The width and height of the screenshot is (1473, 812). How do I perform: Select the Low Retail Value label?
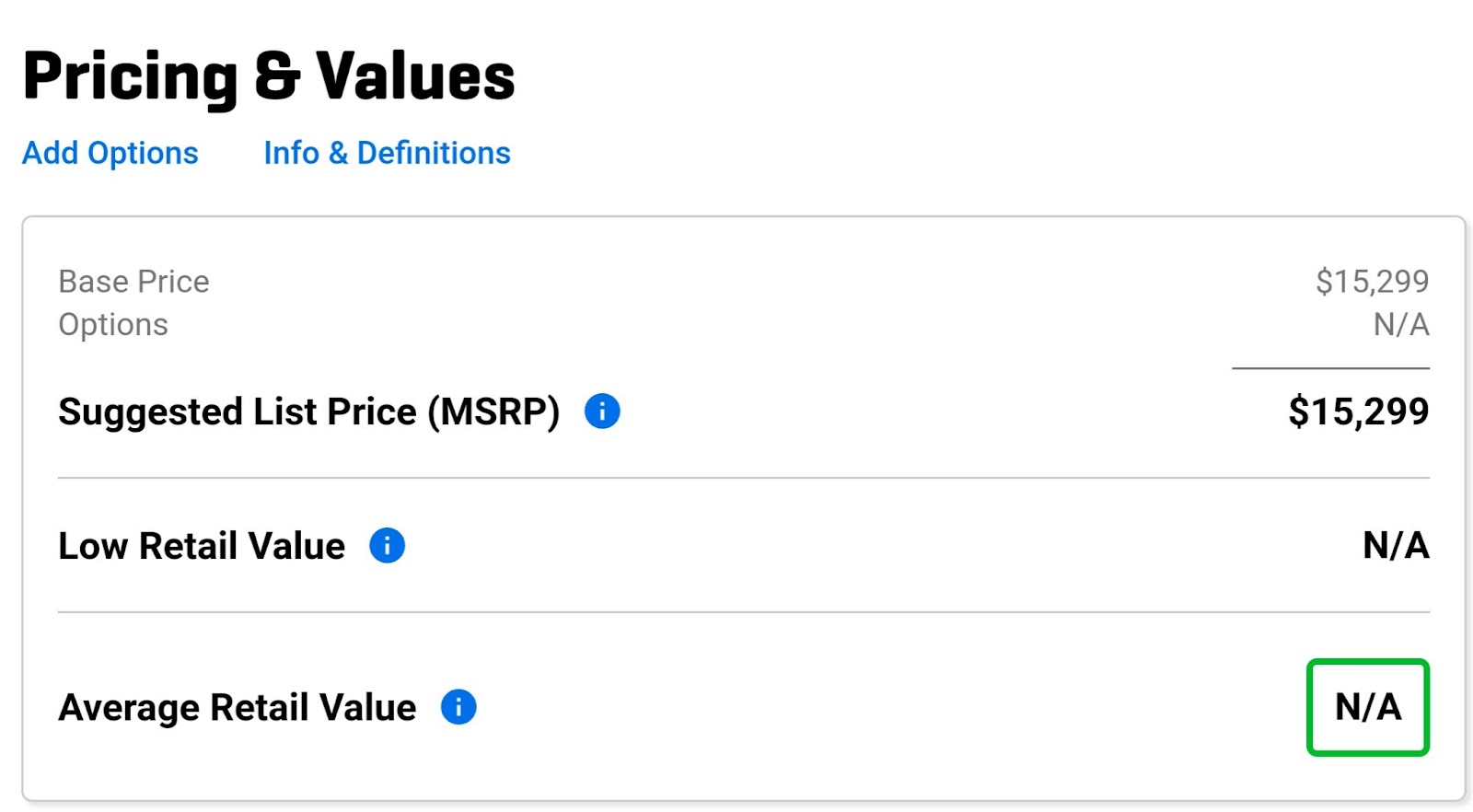[x=202, y=546]
